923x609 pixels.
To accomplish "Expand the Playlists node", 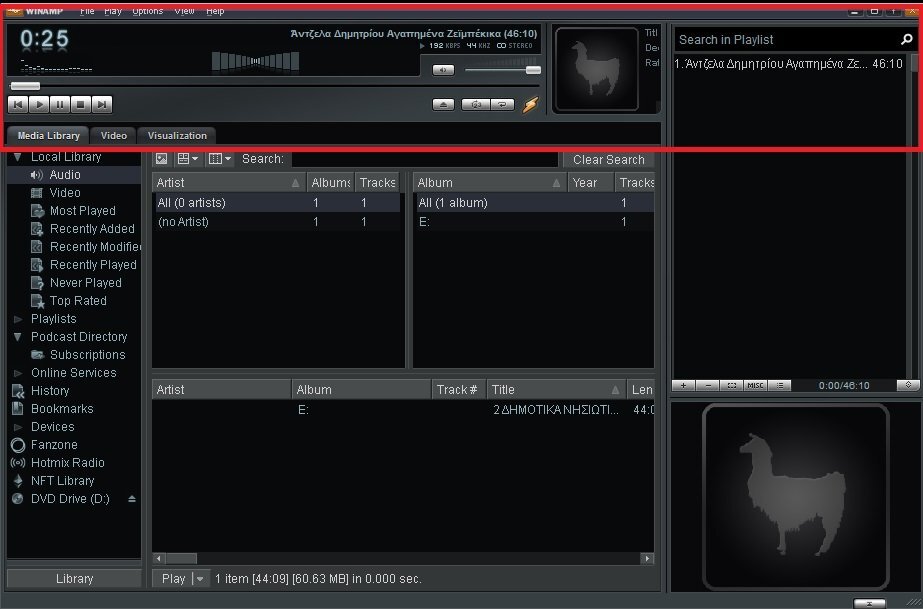I will pos(18,319).
